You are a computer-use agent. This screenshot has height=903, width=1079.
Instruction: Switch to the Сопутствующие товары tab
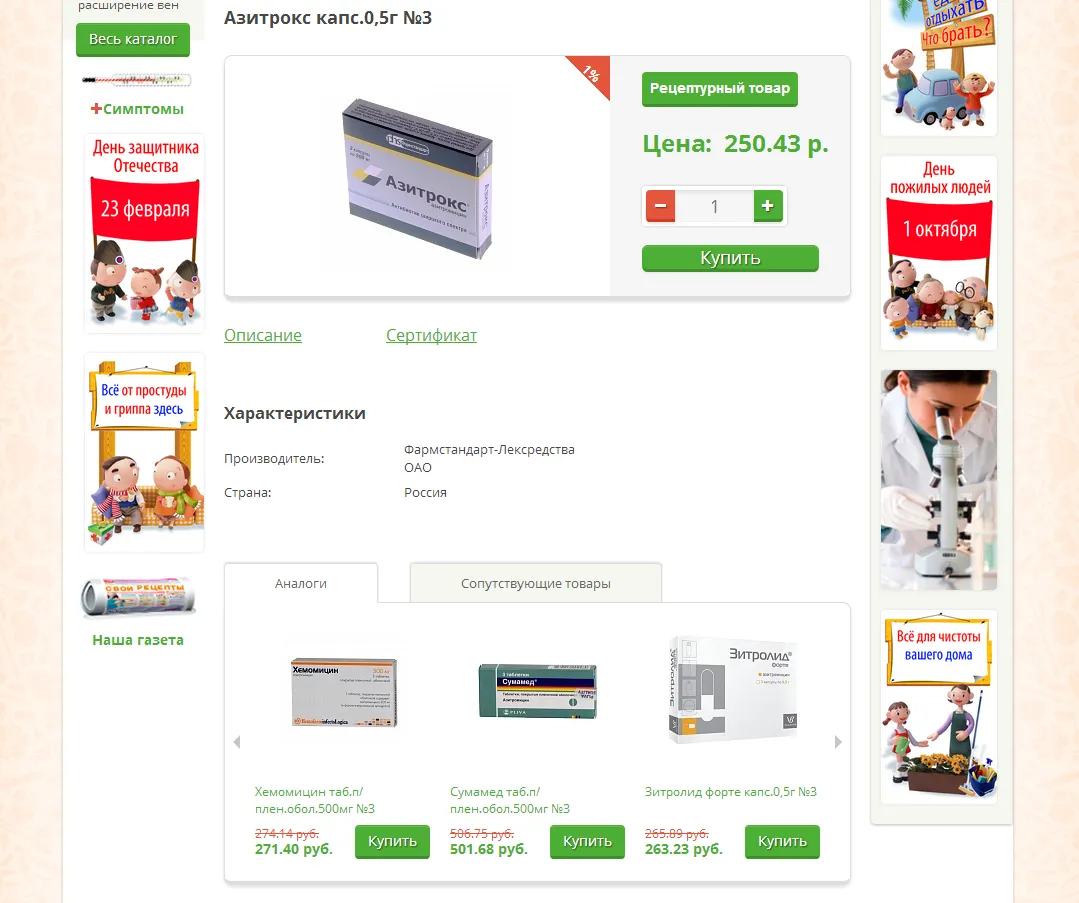click(x=535, y=584)
